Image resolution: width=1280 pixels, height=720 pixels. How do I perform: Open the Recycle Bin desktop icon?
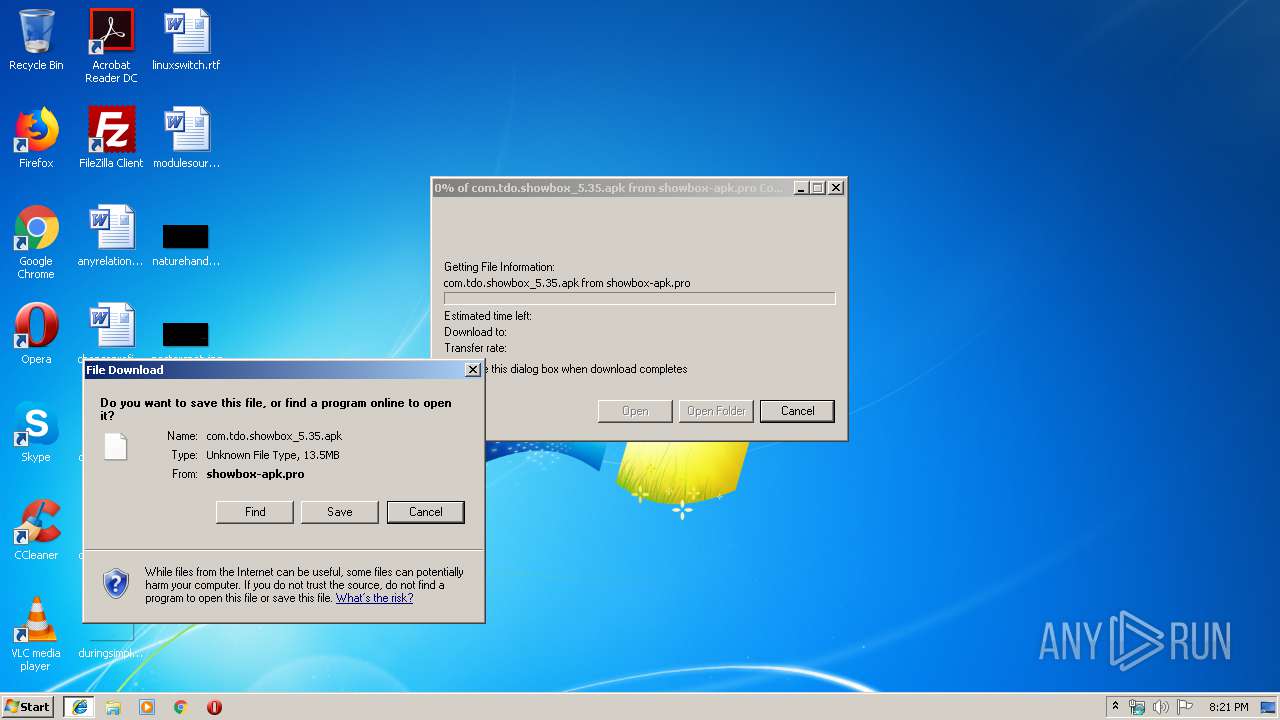tap(36, 40)
